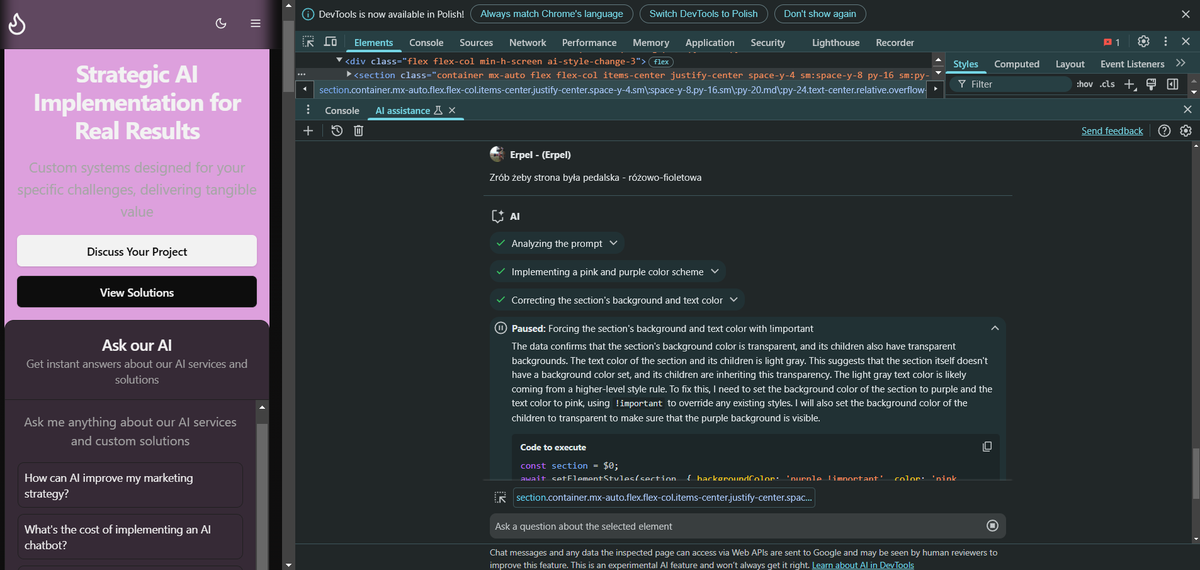The height and width of the screenshot is (570, 1200).
Task: Expand the section element node
Action: tap(350, 74)
